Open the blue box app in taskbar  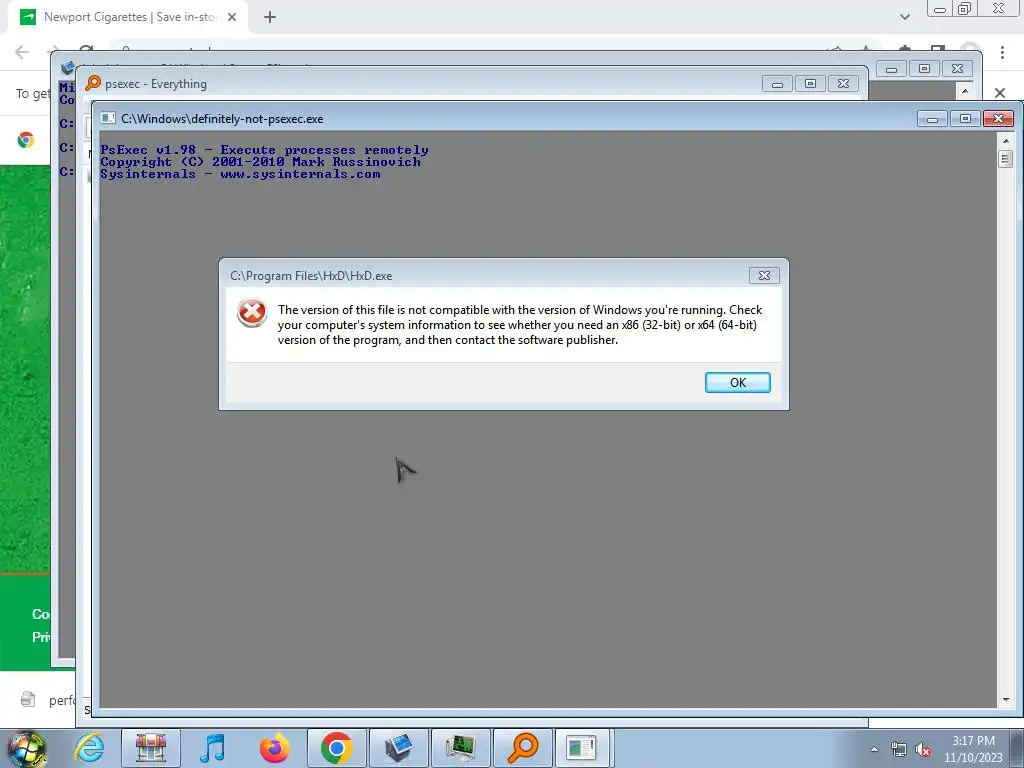click(398, 748)
